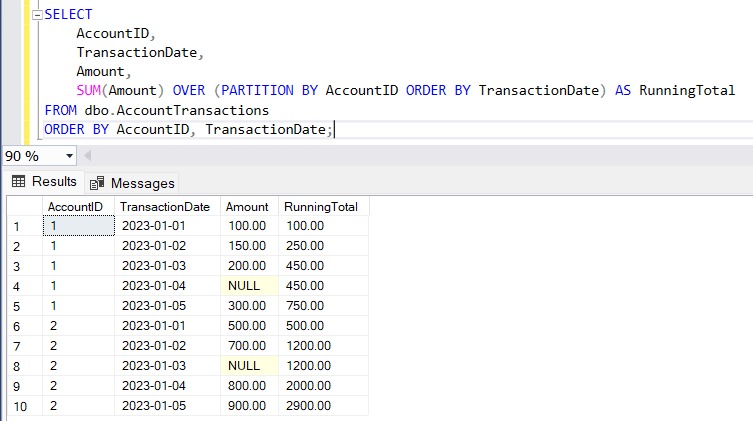Click RunningTotal 250.00 cell
This screenshot has height=421, width=753.
click(323, 246)
